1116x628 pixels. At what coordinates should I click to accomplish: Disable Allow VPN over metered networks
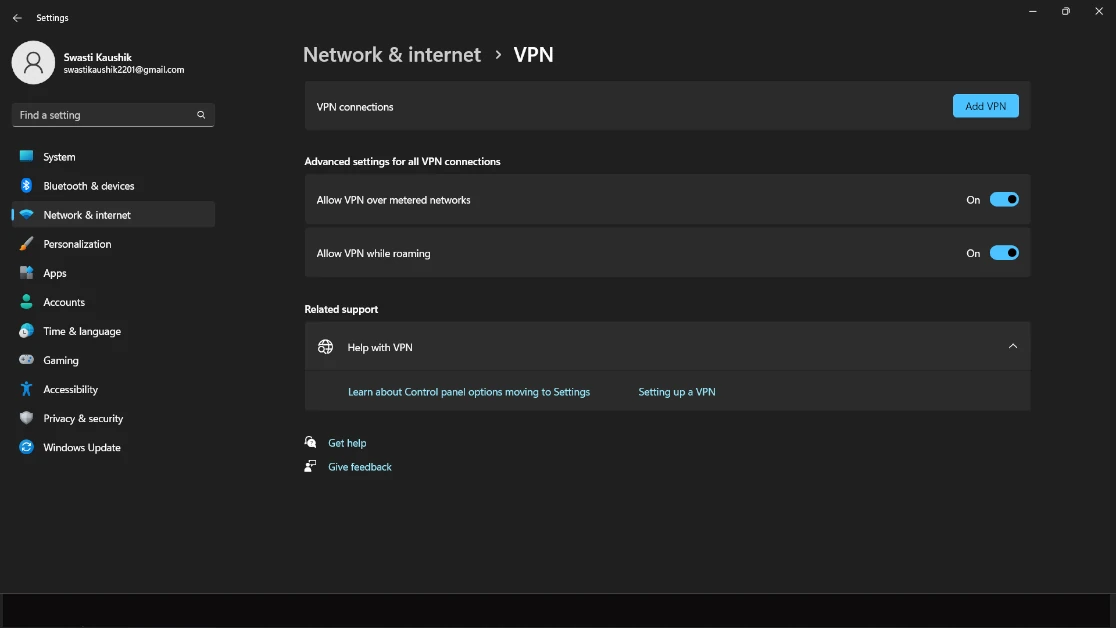pos(1004,200)
